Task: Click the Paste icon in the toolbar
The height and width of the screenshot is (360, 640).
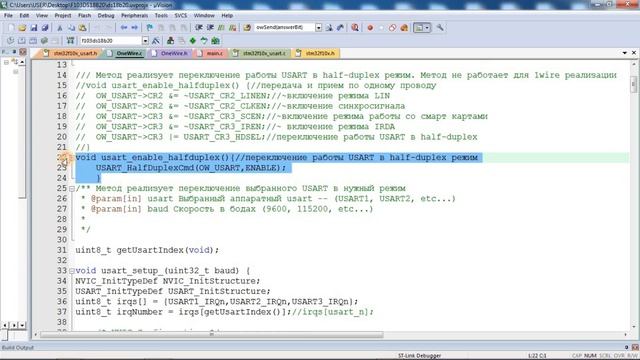Action: click(83, 28)
